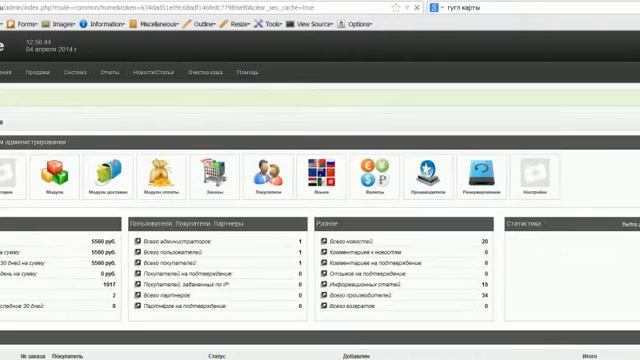Screen dimensions: 640x360
Task: Click the Options toolbar icon
Action: pyautogui.click(x=341, y=24)
